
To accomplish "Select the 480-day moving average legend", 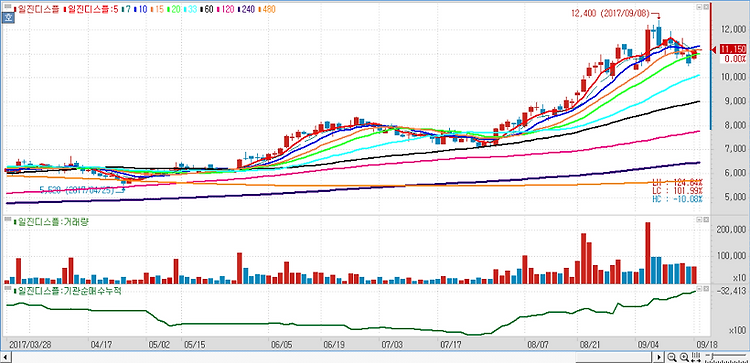I will (267, 9).
